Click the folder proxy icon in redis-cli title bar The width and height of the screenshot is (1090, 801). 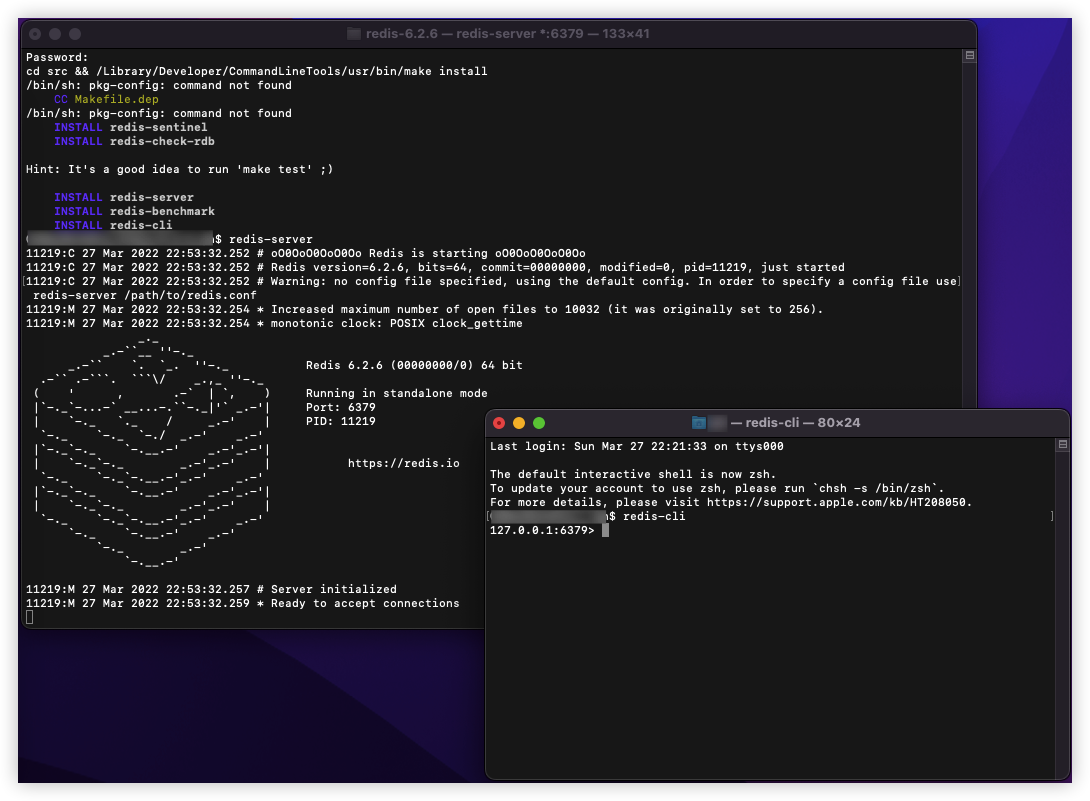point(698,422)
